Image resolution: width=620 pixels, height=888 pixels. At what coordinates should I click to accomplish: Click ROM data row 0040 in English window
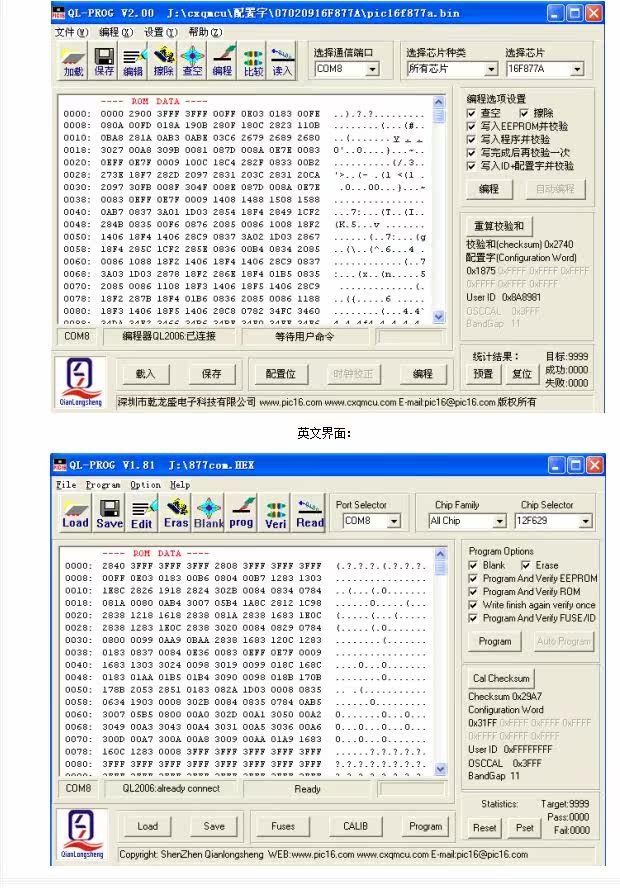pos(245,665)
